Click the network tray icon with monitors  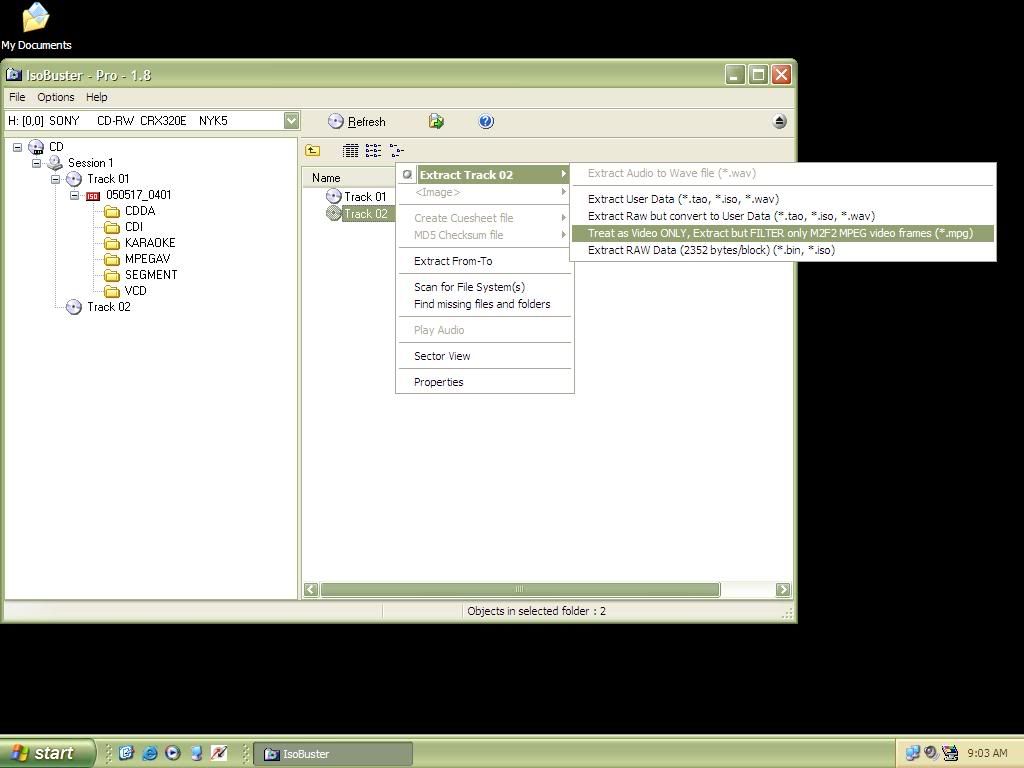(912, 753)
